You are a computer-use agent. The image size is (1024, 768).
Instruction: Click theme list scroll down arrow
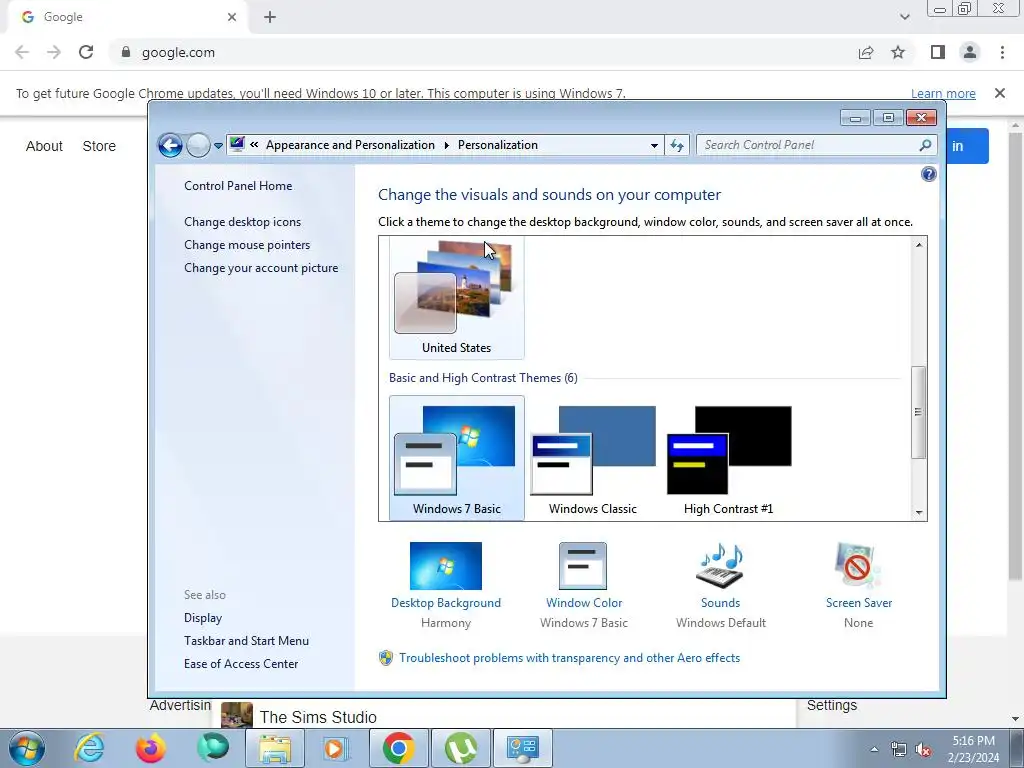point(919,513)
